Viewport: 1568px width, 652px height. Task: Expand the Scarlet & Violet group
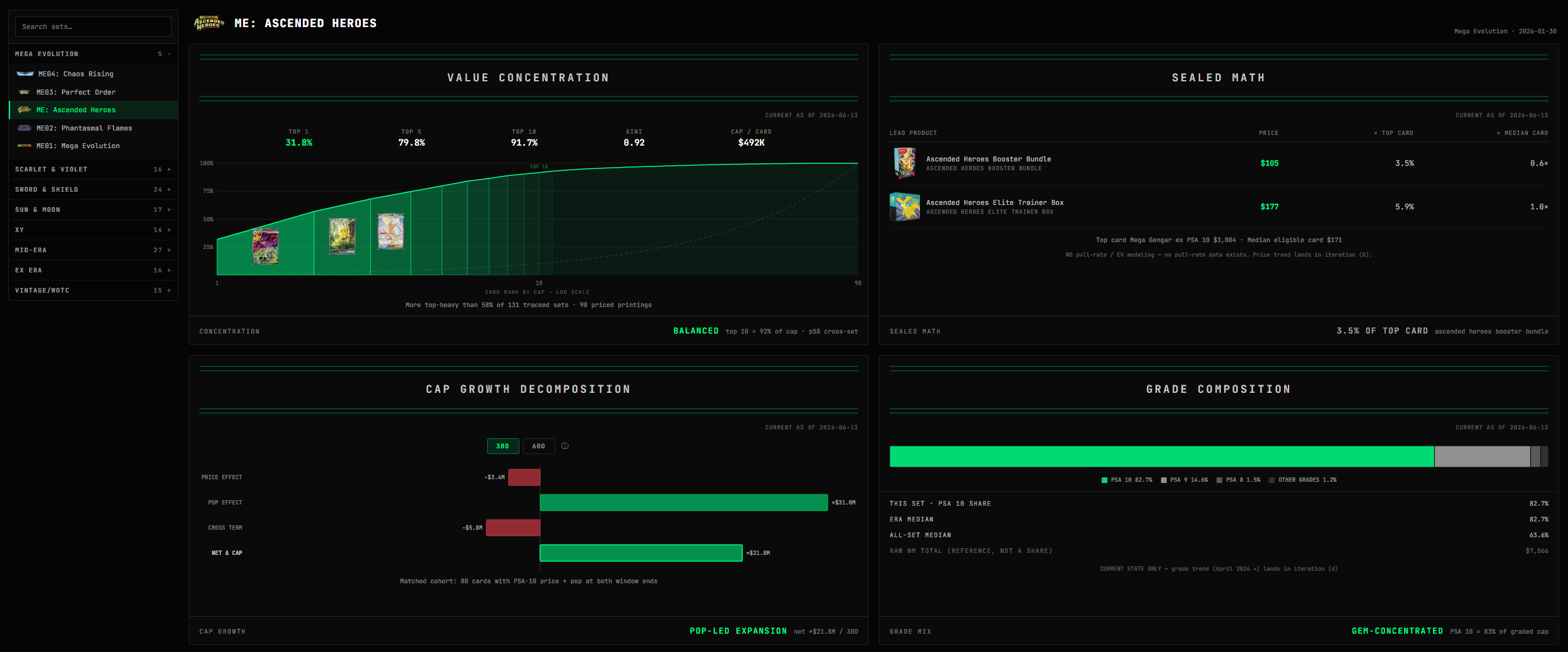coord(93,170)
